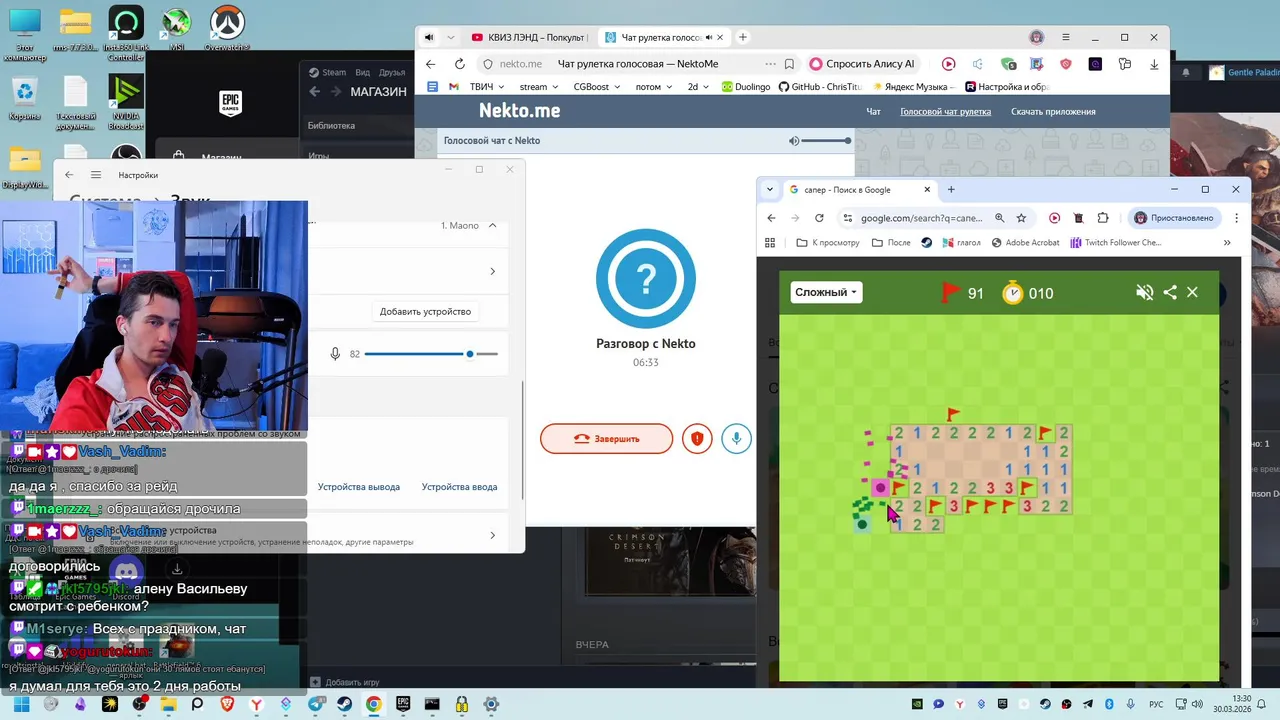Report the interlocutor with red shield button
Viewport: 1280px width, 720px height.
coord(697,438)
